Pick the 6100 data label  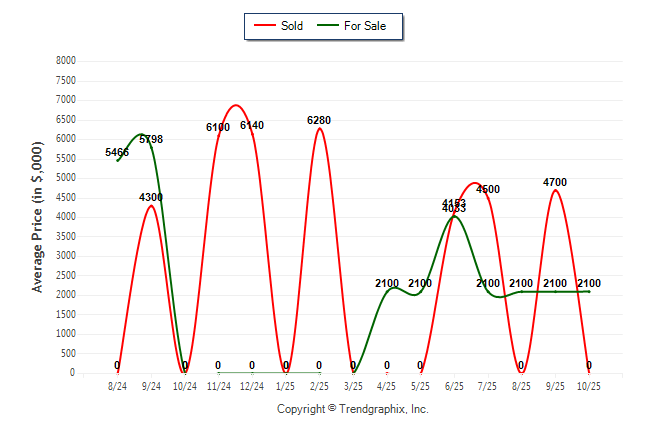[x=218, y=127]
